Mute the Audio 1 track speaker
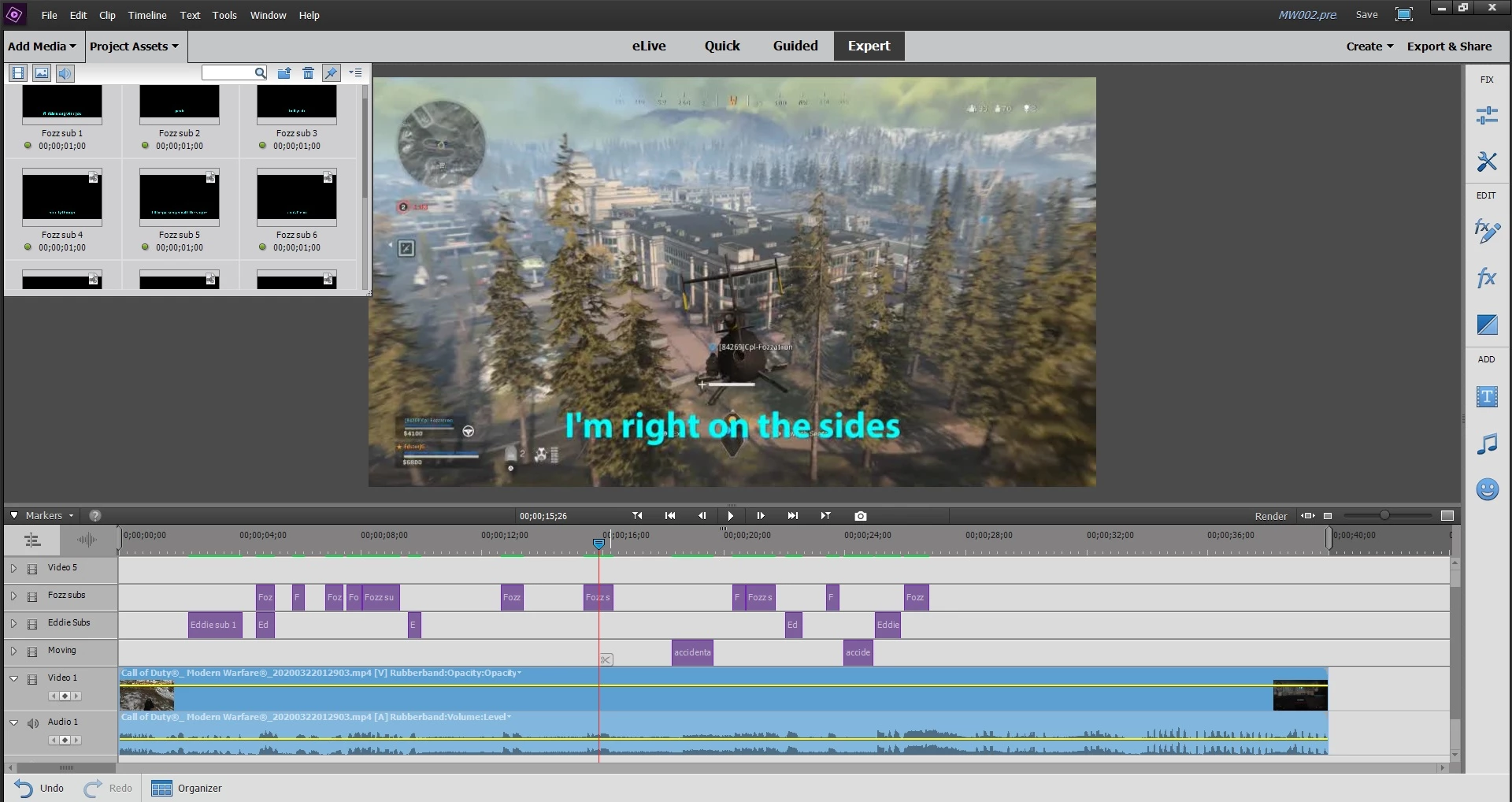1512x802 pixels. pos(33,723)
